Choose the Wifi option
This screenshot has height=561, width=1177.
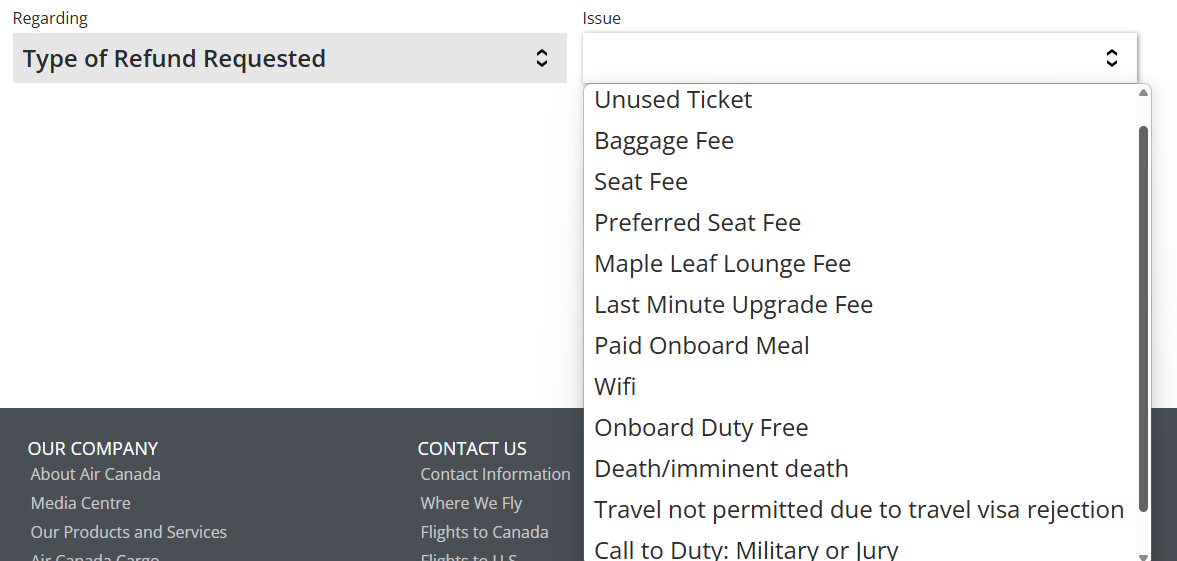615,387
